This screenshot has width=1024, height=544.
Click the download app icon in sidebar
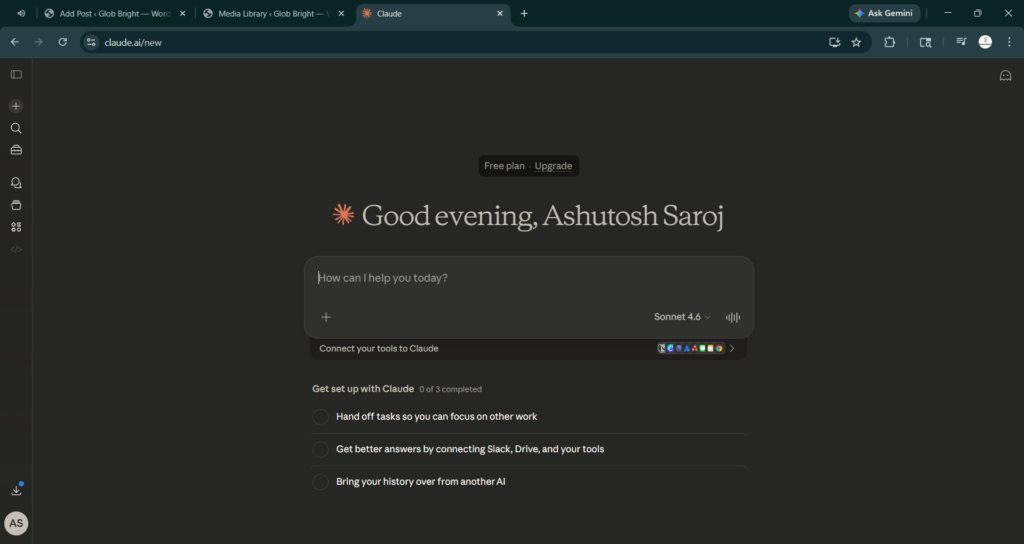[x=16, y=490]
